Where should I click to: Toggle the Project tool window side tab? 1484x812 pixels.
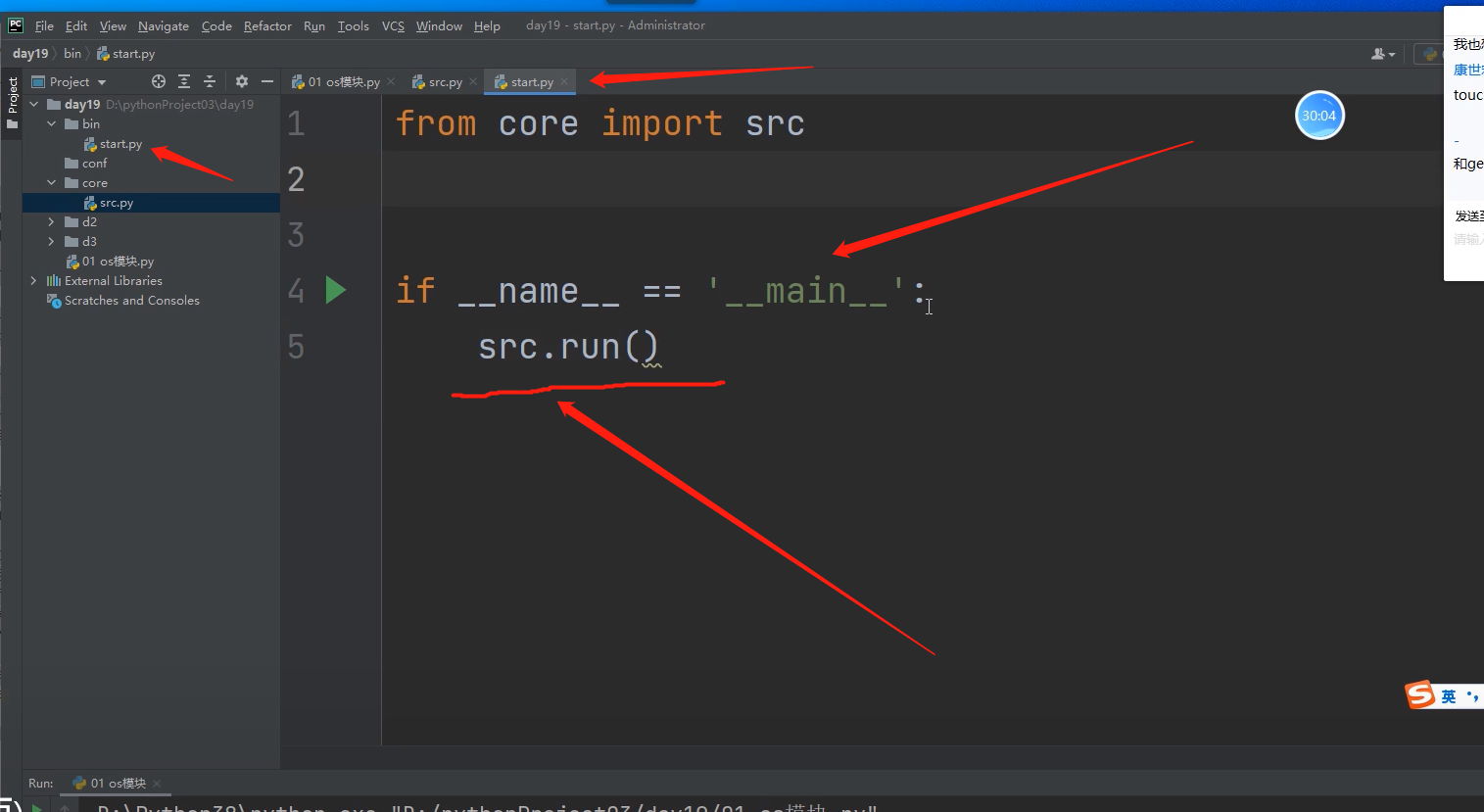[12, 103]
